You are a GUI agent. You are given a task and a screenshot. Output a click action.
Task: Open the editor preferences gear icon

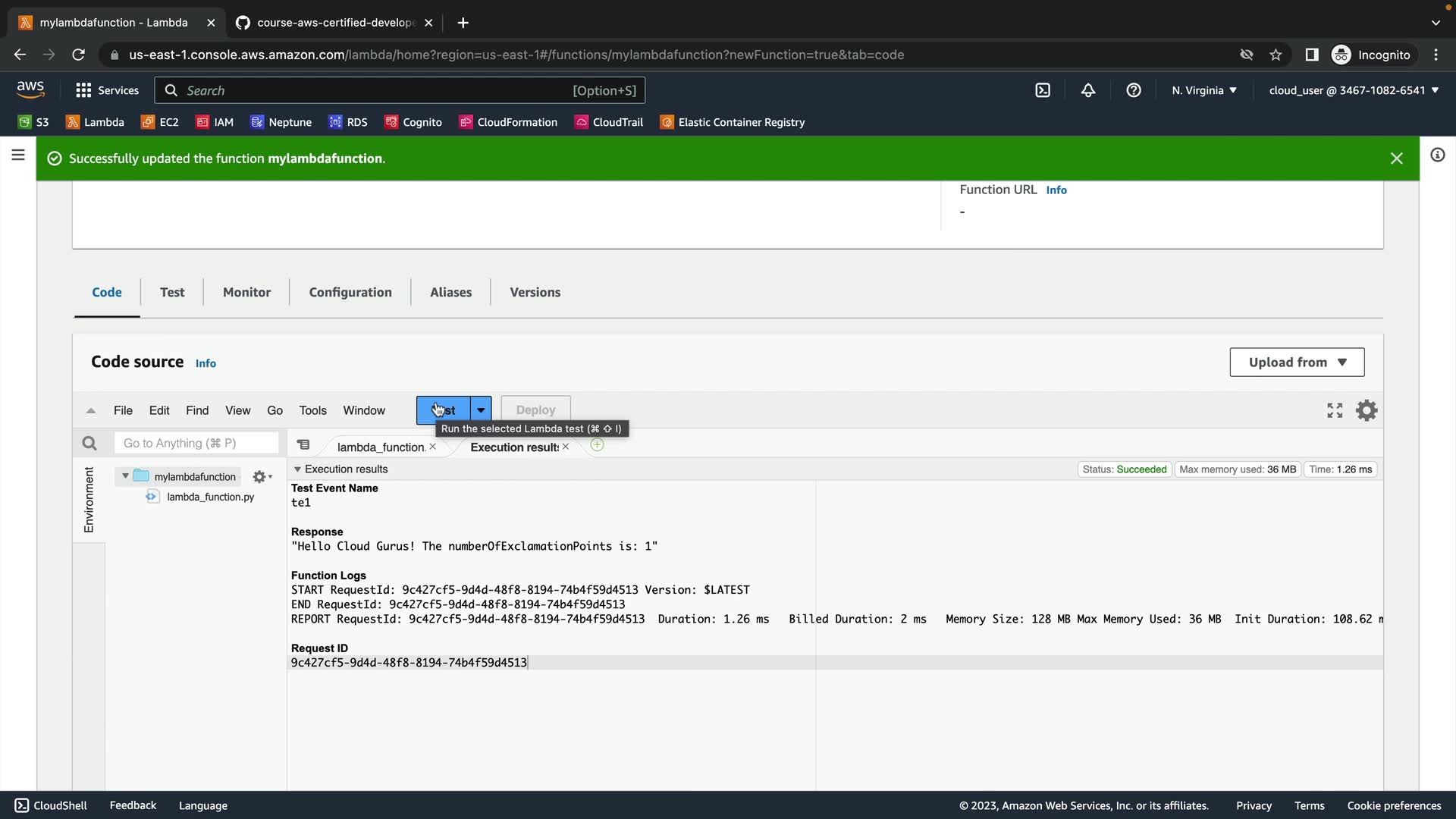[x=1367, y=410]
